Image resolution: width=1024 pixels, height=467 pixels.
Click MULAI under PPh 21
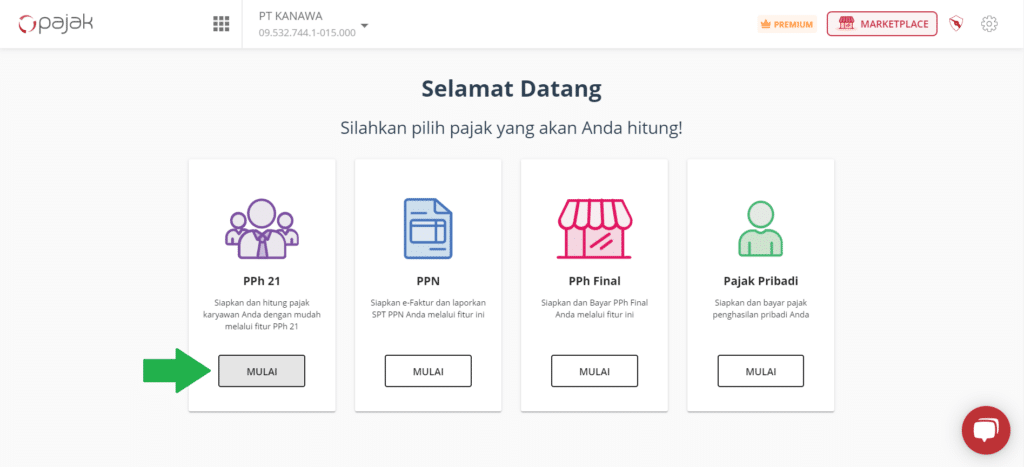262,371
